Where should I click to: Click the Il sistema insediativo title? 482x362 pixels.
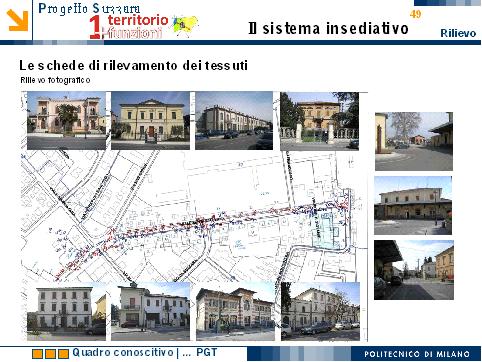coord(328,28)
